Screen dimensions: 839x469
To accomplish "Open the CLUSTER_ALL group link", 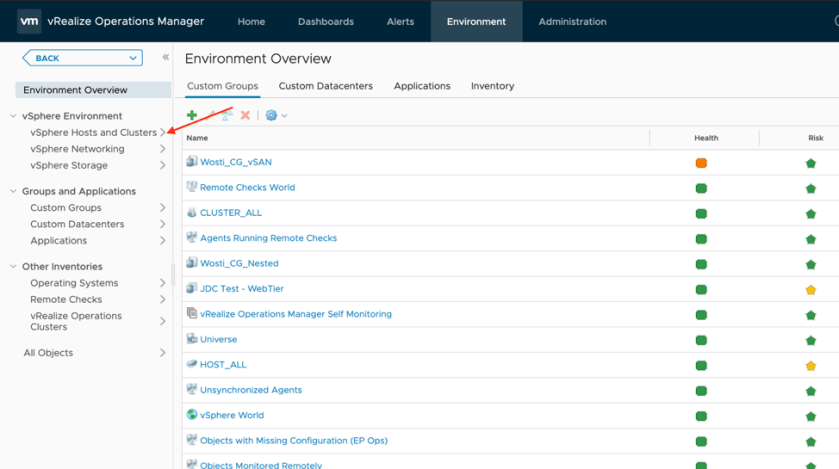I will click(x=231, y=213).
